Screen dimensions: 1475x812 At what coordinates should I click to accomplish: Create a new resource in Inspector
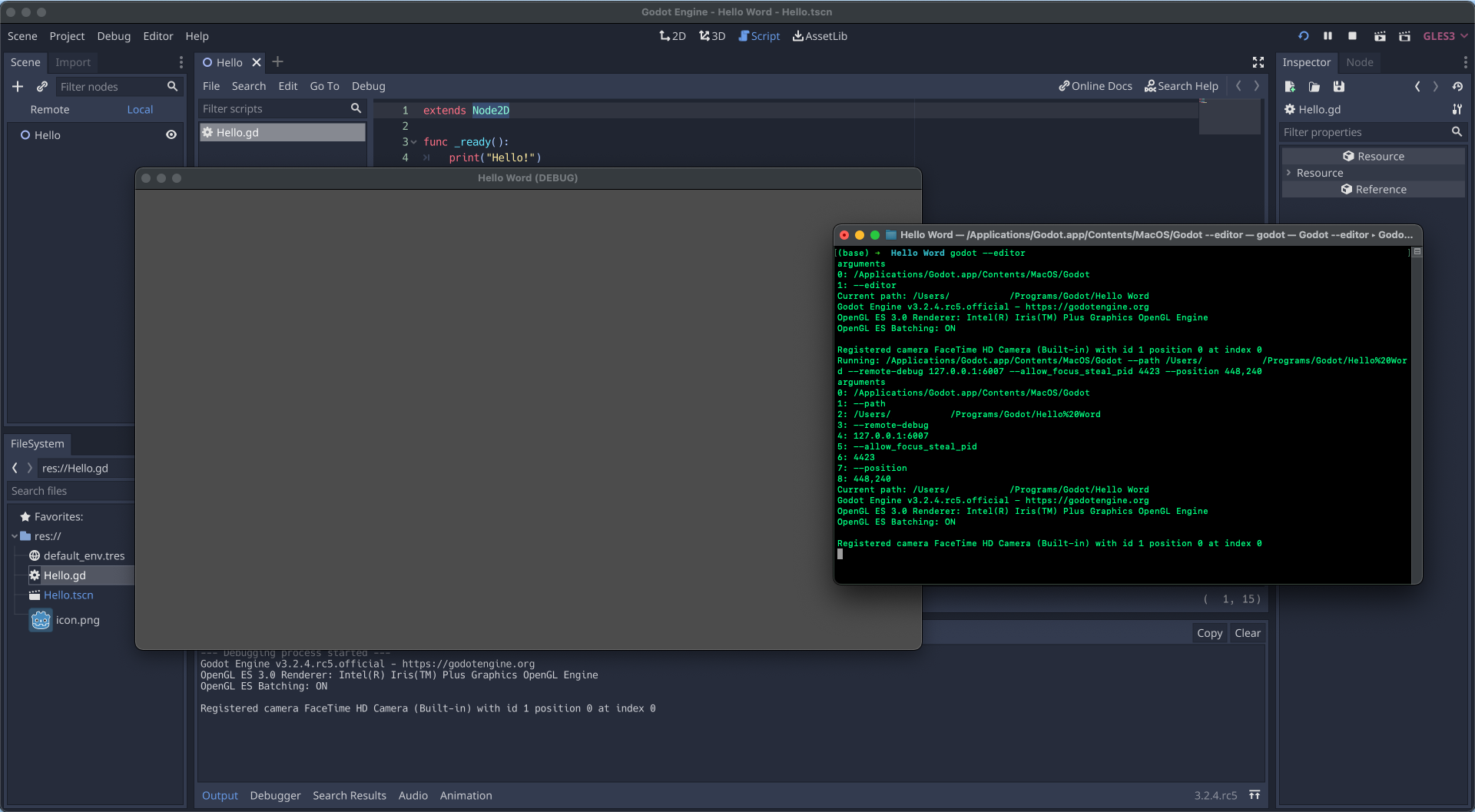coord(1290,87)
